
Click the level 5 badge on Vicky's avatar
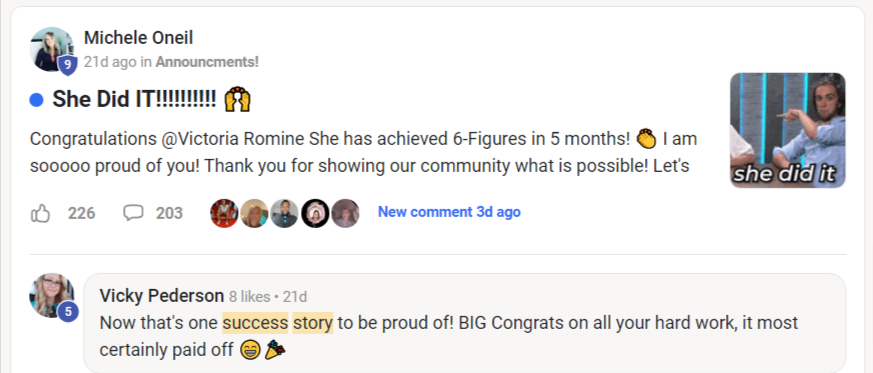[68, 312]
